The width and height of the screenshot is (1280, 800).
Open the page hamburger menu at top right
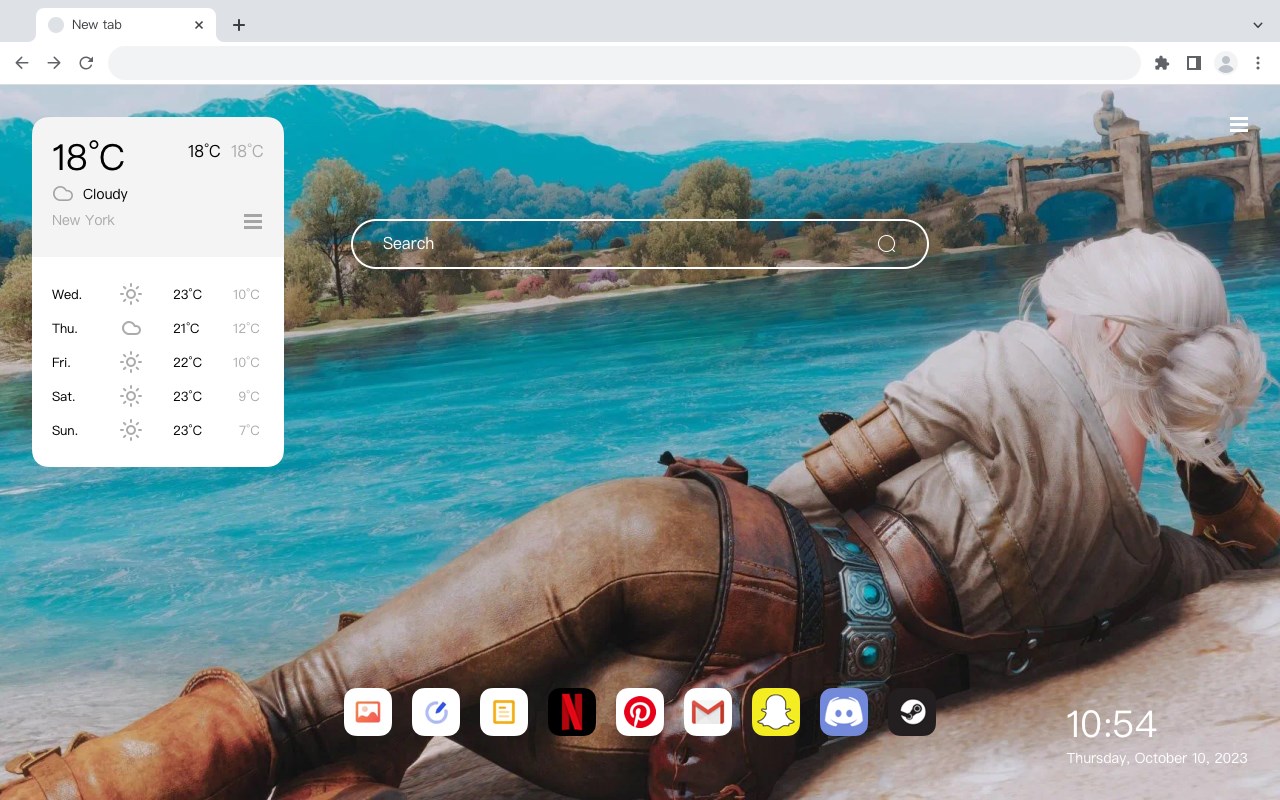click(x=1239, y=125)
